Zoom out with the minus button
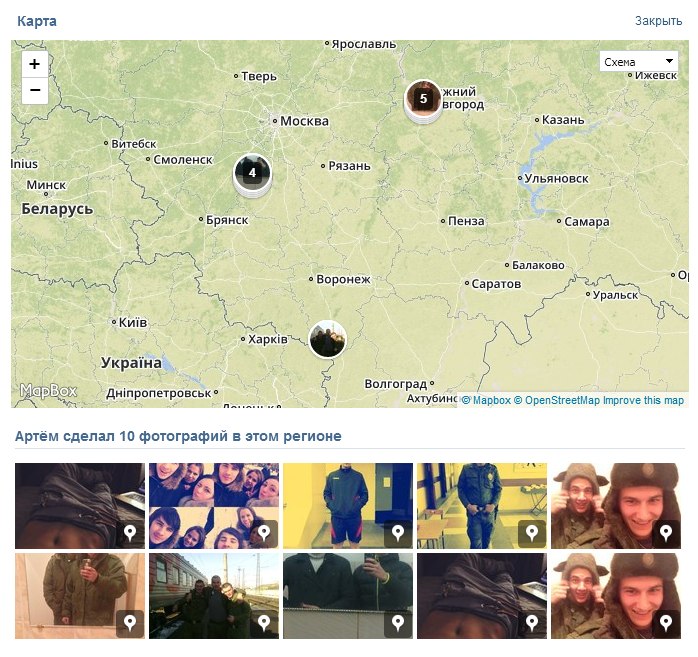This screenshot has height=657, width=698. pyautogui.click(x=35, y=90)
